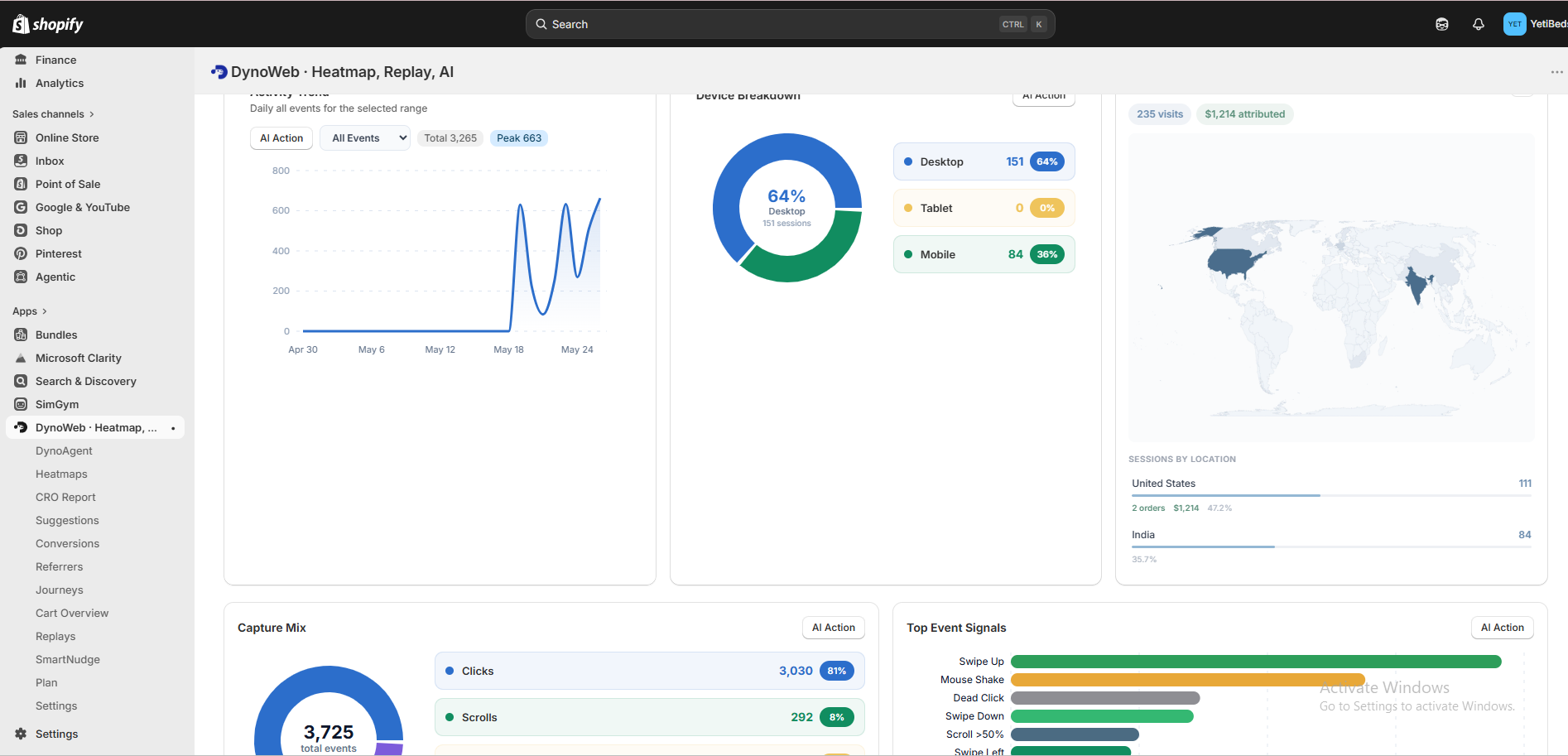Select the Mobile device row
1568x756 pixels.
[x=984, y=254]
